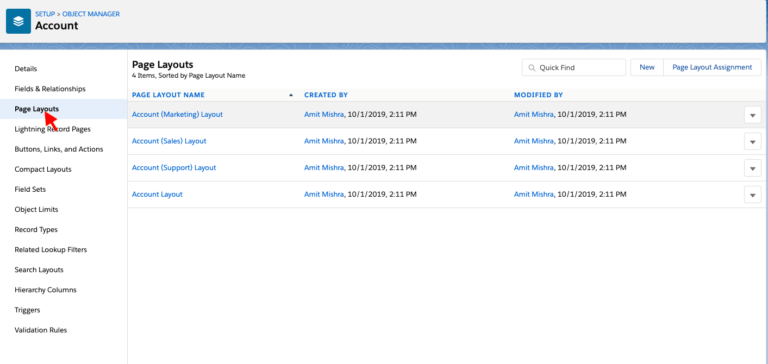Open the Account Layout link

click(x=157, y=194)
